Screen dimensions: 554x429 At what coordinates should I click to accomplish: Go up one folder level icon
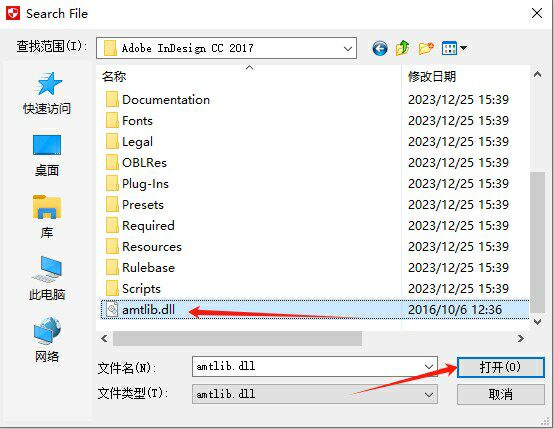(x=402, y=48)
